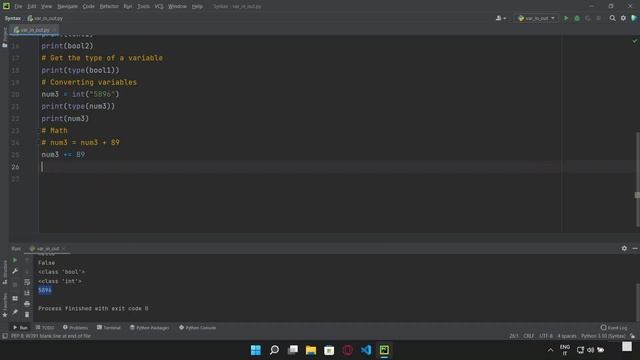Switch to the Terminal bottom tab
The image size is (640, 360).
point(109,328)
